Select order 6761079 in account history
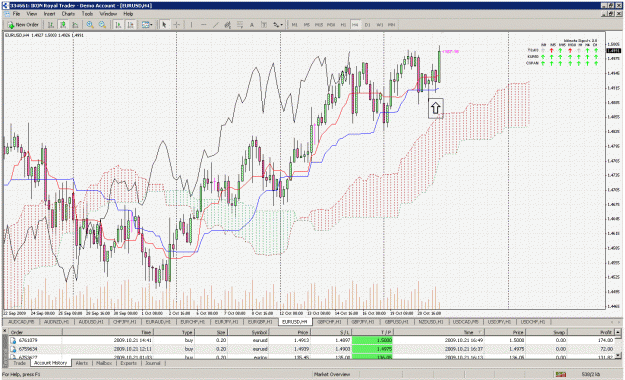Screen dimensions: 625x380 click(312, 340)
